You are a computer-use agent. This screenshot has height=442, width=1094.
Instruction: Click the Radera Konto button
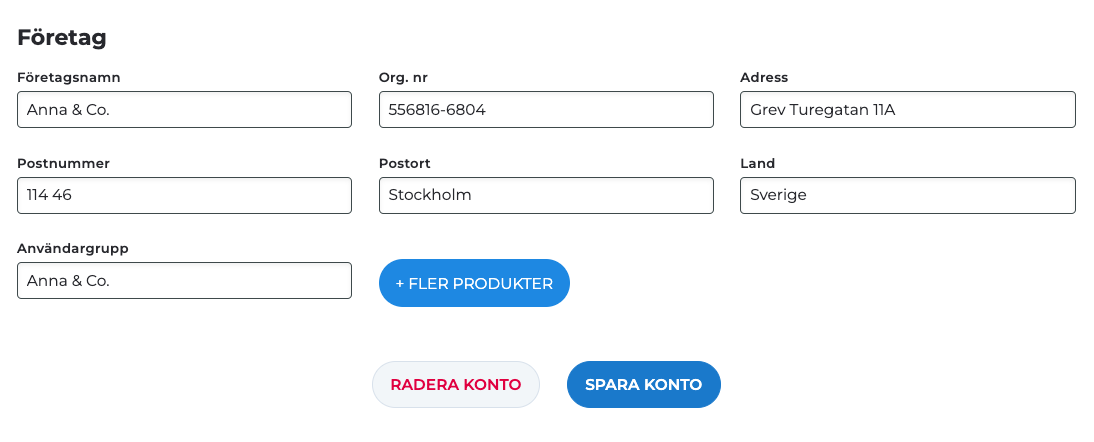(455, 385)
